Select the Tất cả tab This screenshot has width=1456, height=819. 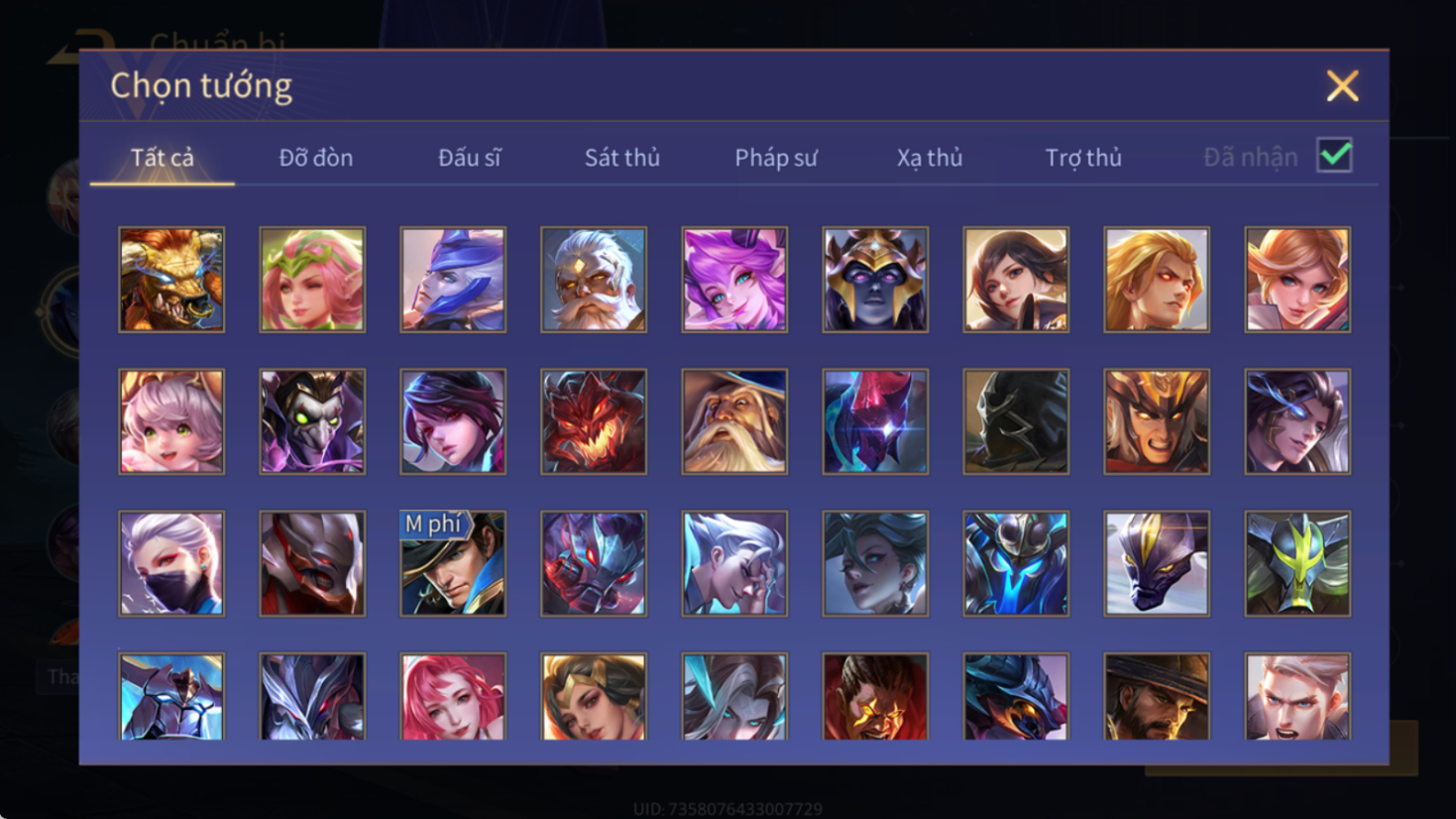coord(163,158)
